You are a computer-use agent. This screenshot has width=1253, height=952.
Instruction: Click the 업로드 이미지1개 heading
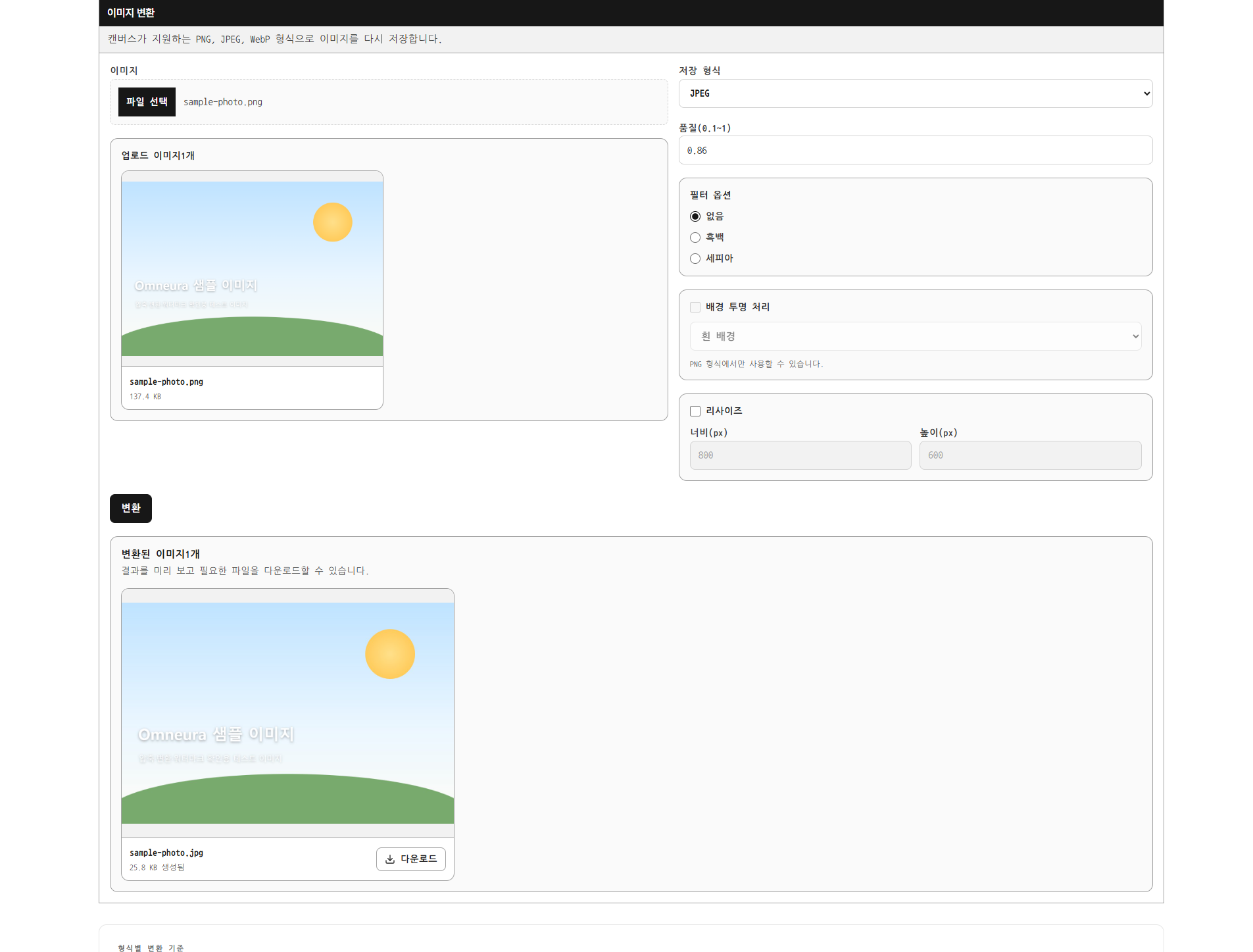click(x=158, y=155)
